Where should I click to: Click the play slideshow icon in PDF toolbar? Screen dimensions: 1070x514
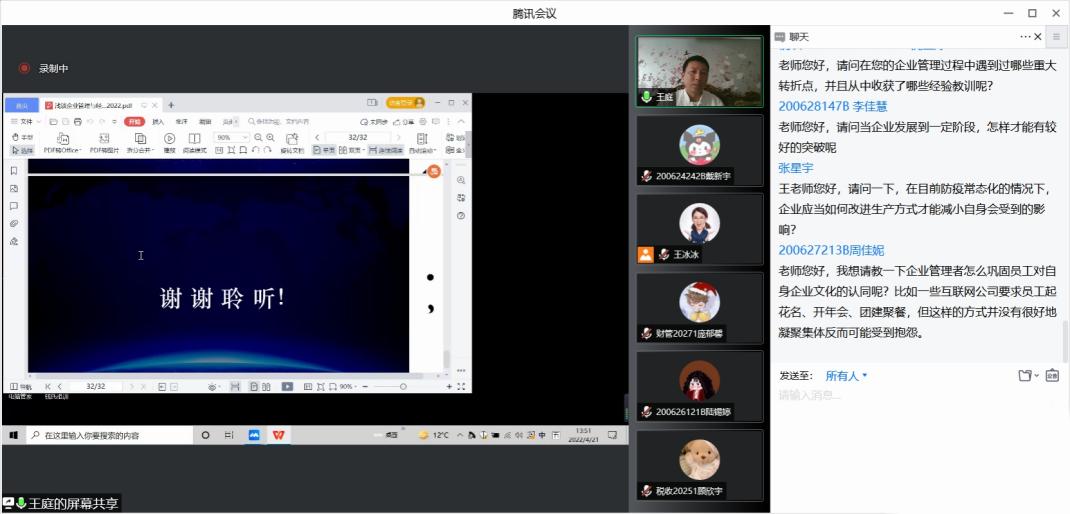(169, 139)
